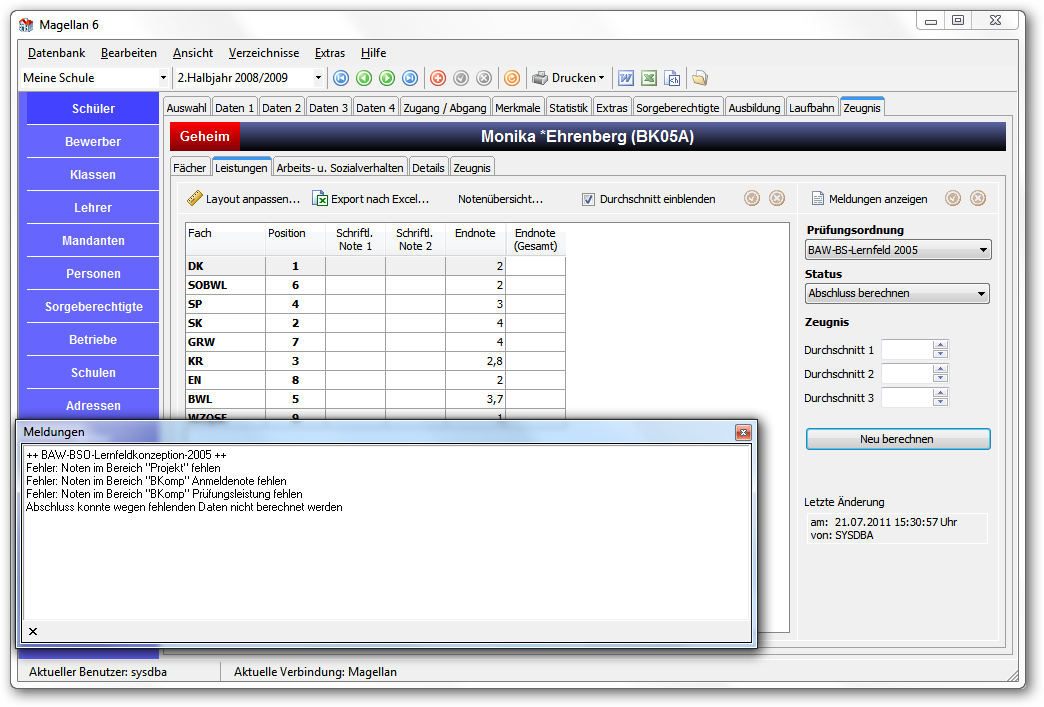
Task: Export to Word toolbar icon
Action: [626, 79]
